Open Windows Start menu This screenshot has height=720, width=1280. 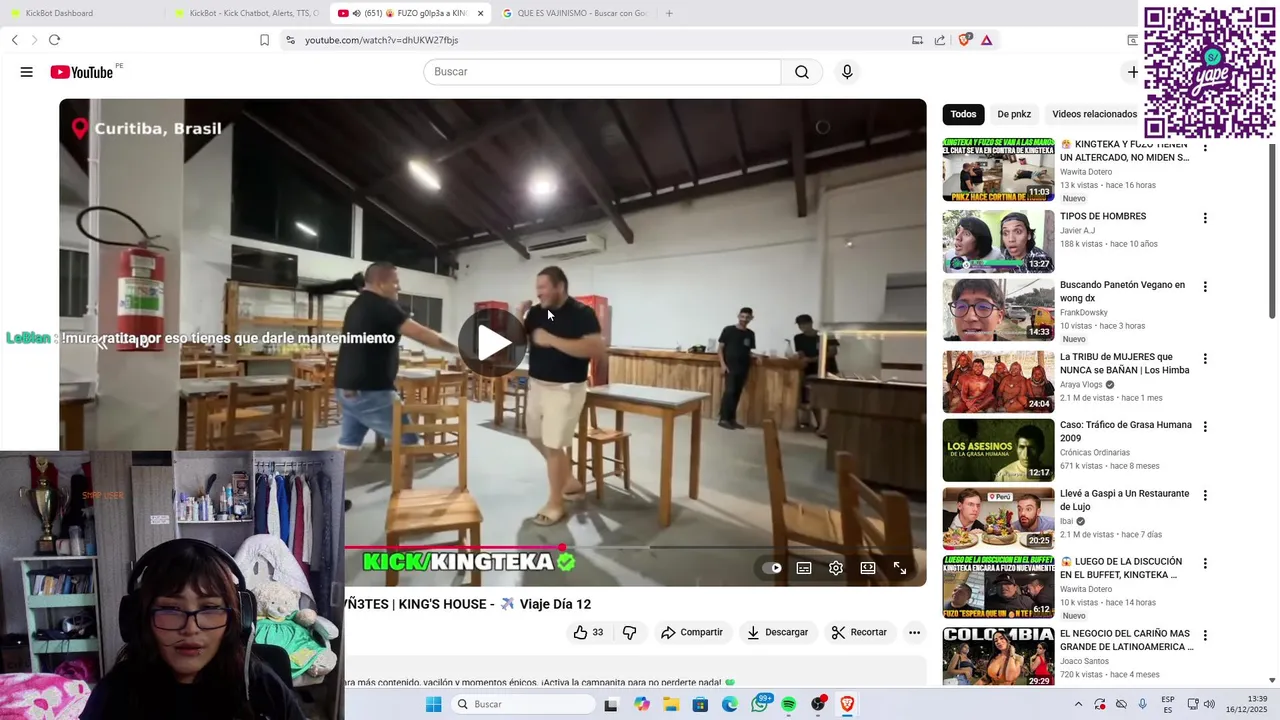pos(433,704)
